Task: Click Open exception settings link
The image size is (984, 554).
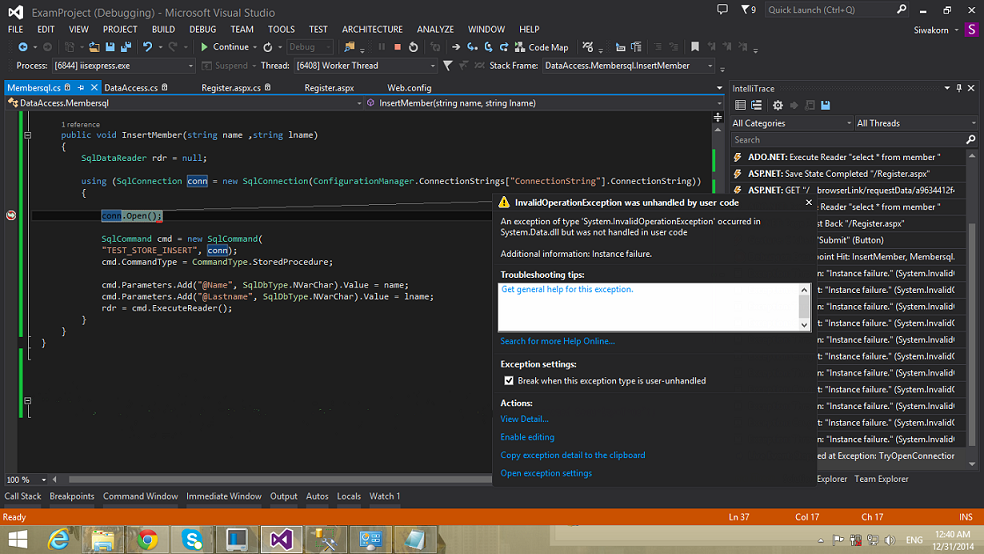Action: 546,474
